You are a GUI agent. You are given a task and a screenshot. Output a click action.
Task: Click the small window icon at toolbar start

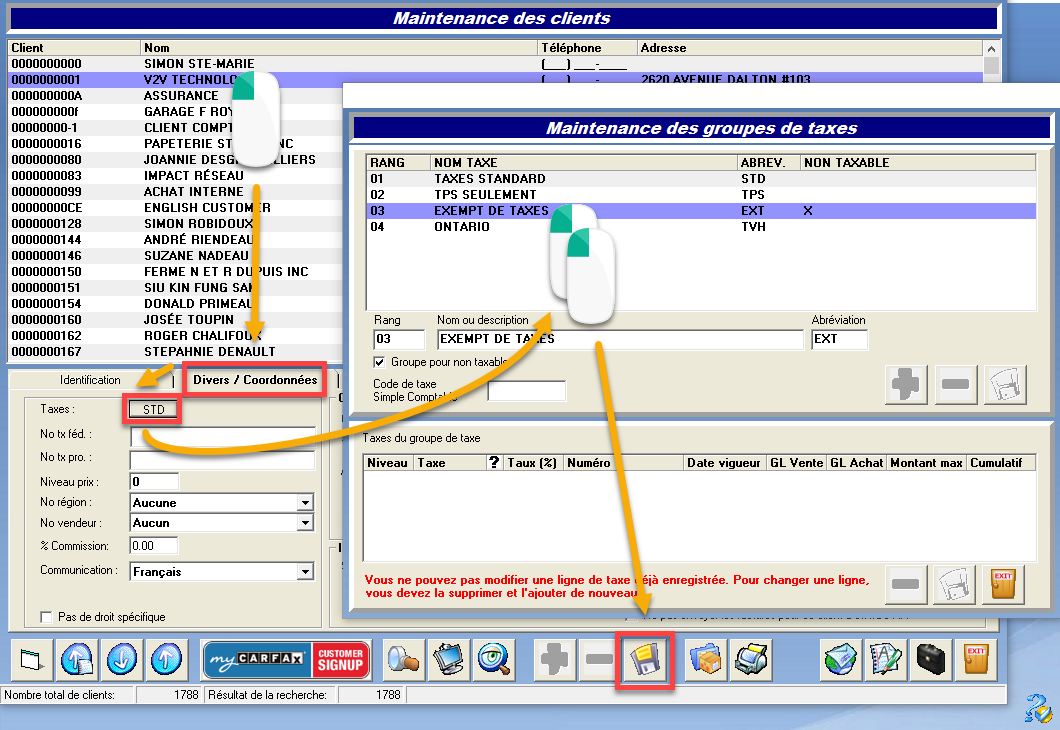(32, 659)
